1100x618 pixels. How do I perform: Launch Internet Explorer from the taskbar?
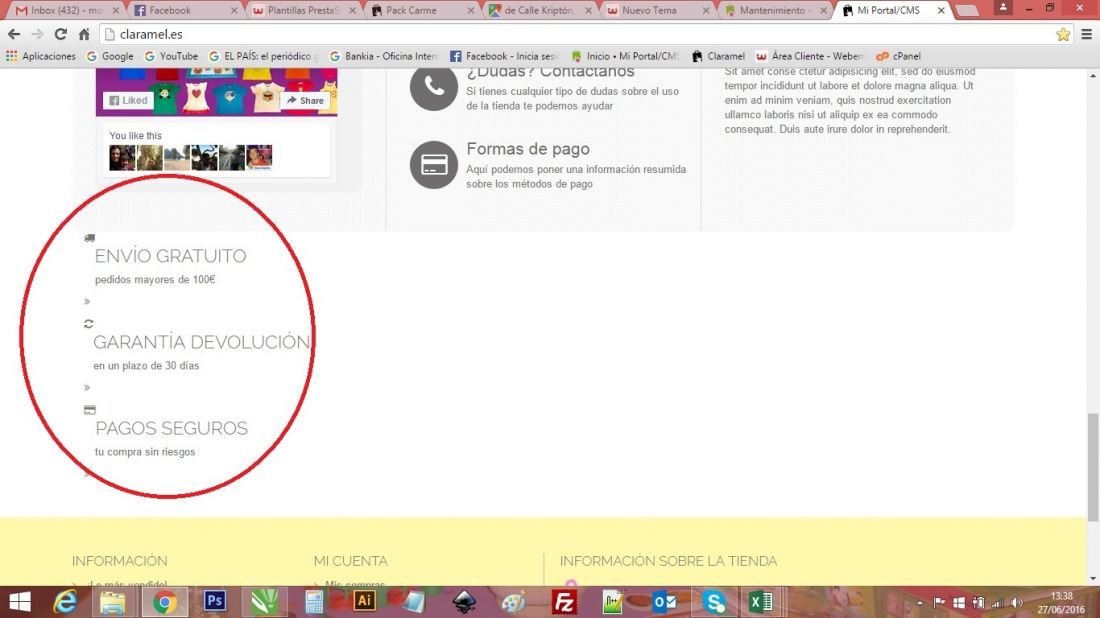point(65,602)
